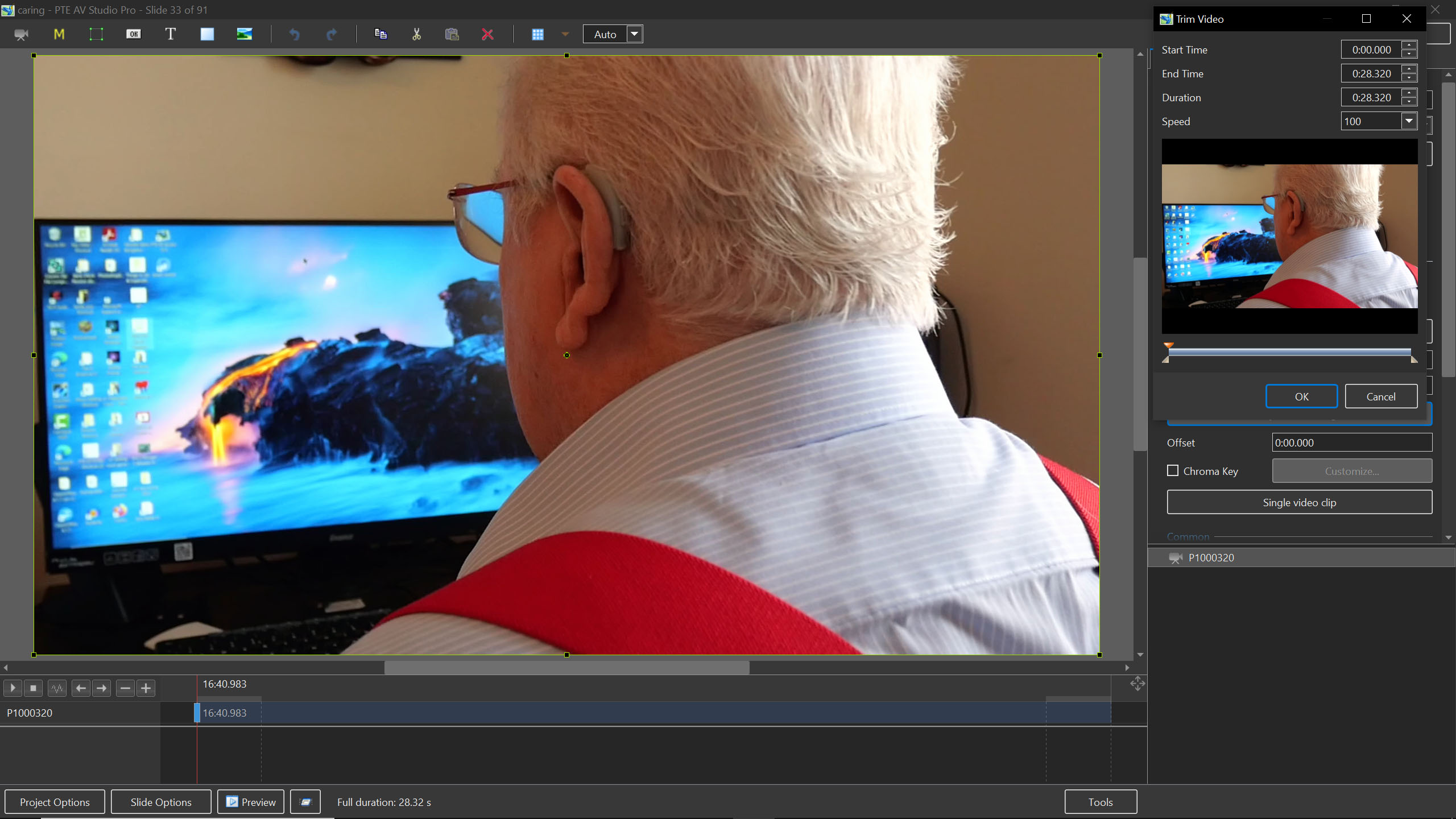
Task: Click the insert image toolbar icon
Action: tap(244, 34)
